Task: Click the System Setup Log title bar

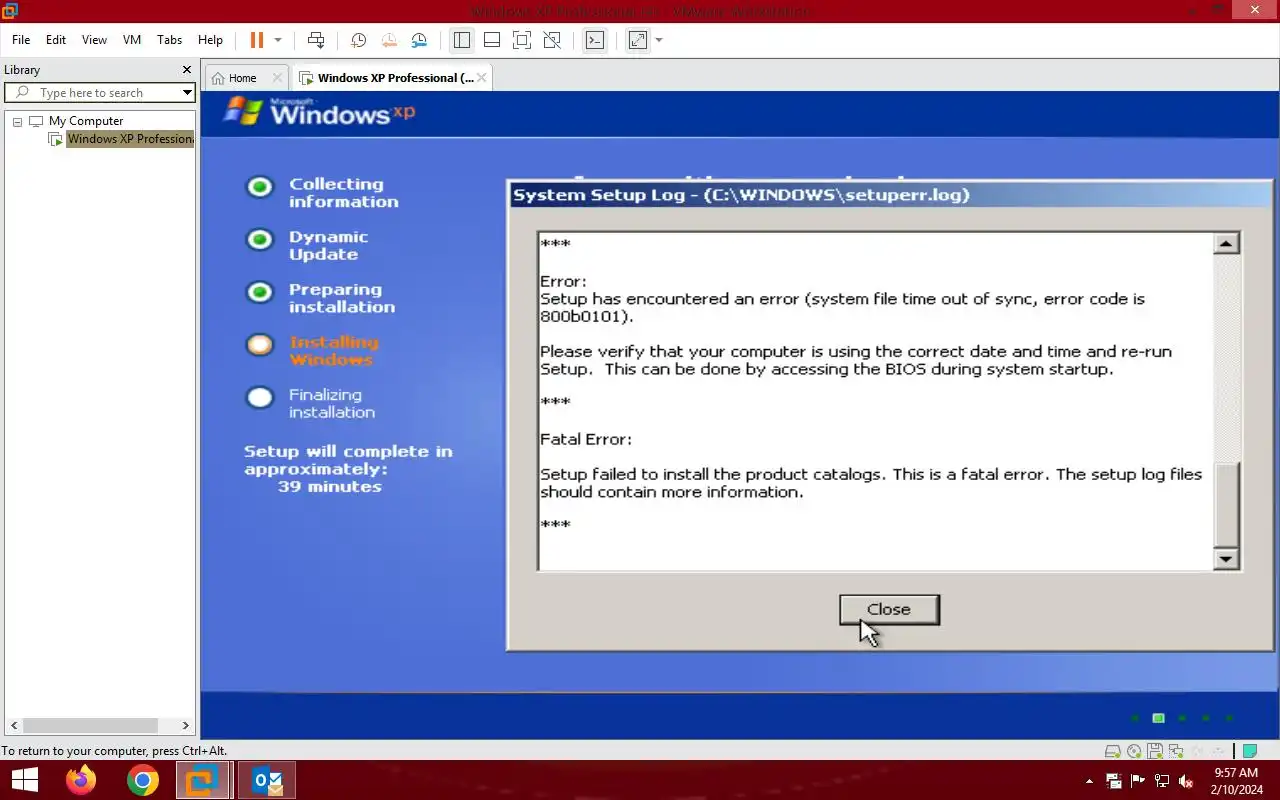Action: [x=890, y=195]
